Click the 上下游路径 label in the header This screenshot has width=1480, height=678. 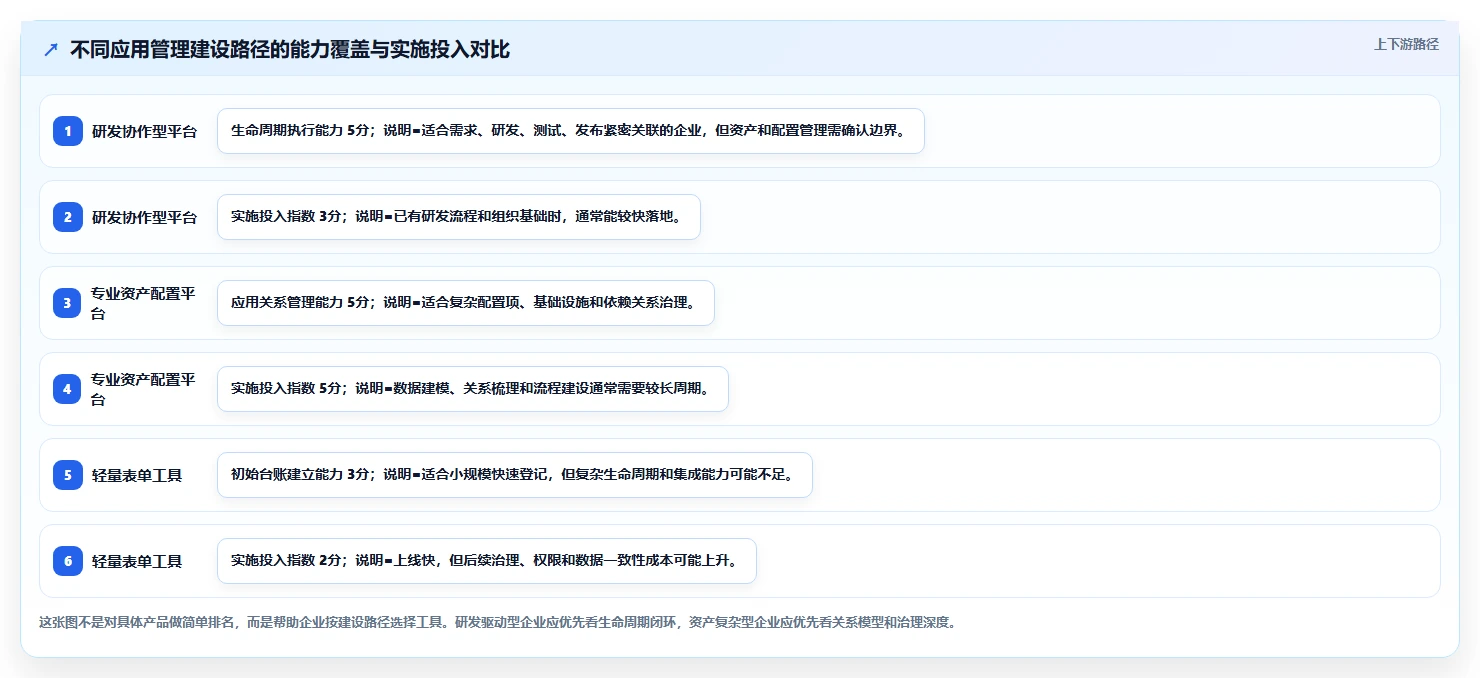pos(1406,44)
